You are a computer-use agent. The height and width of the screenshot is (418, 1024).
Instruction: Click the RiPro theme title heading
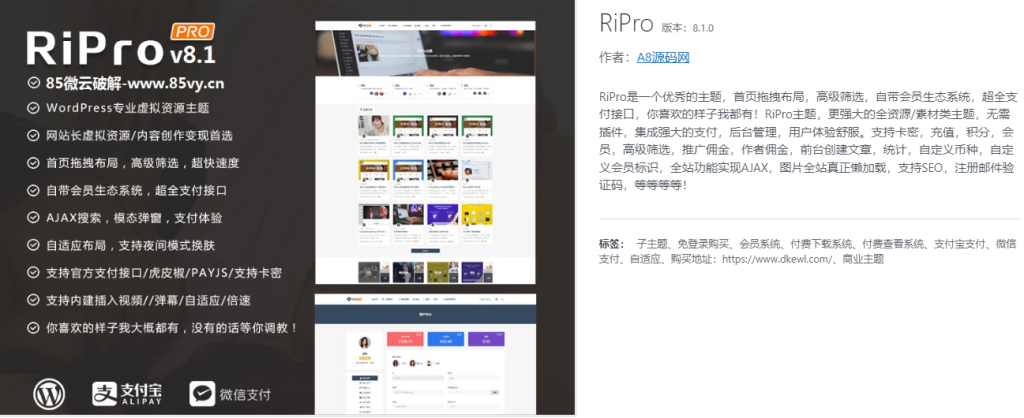(x=626, y=24)
